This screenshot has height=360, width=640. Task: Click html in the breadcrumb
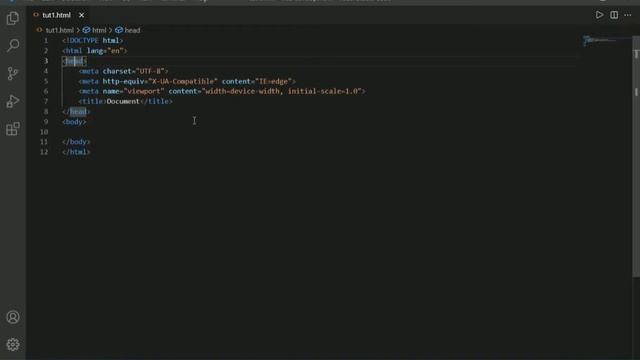click(x=99, y=30)
